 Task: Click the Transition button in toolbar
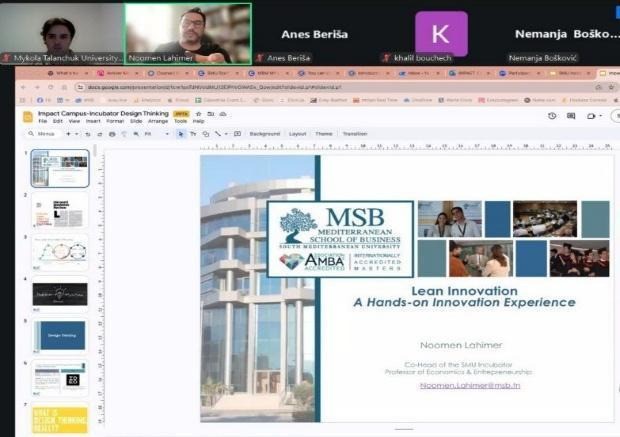354,133
